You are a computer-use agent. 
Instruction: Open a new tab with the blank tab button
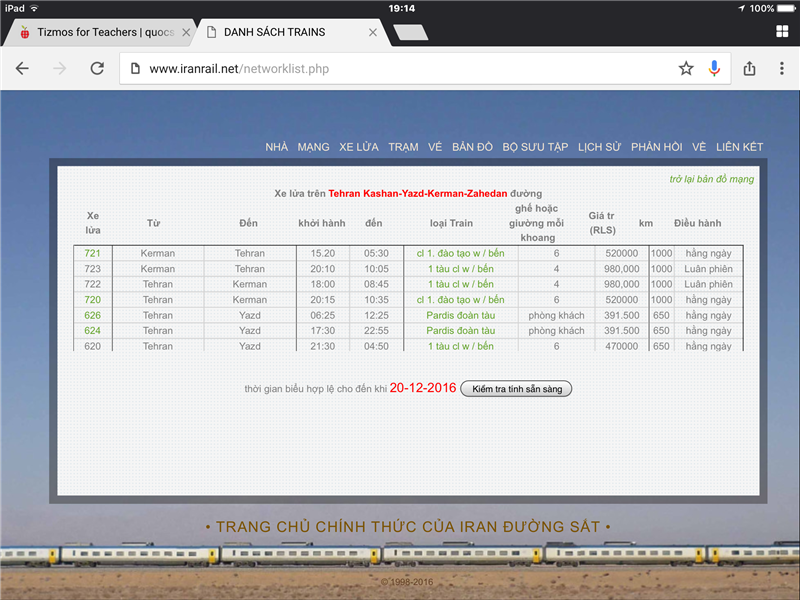click(x=410, y=33)
